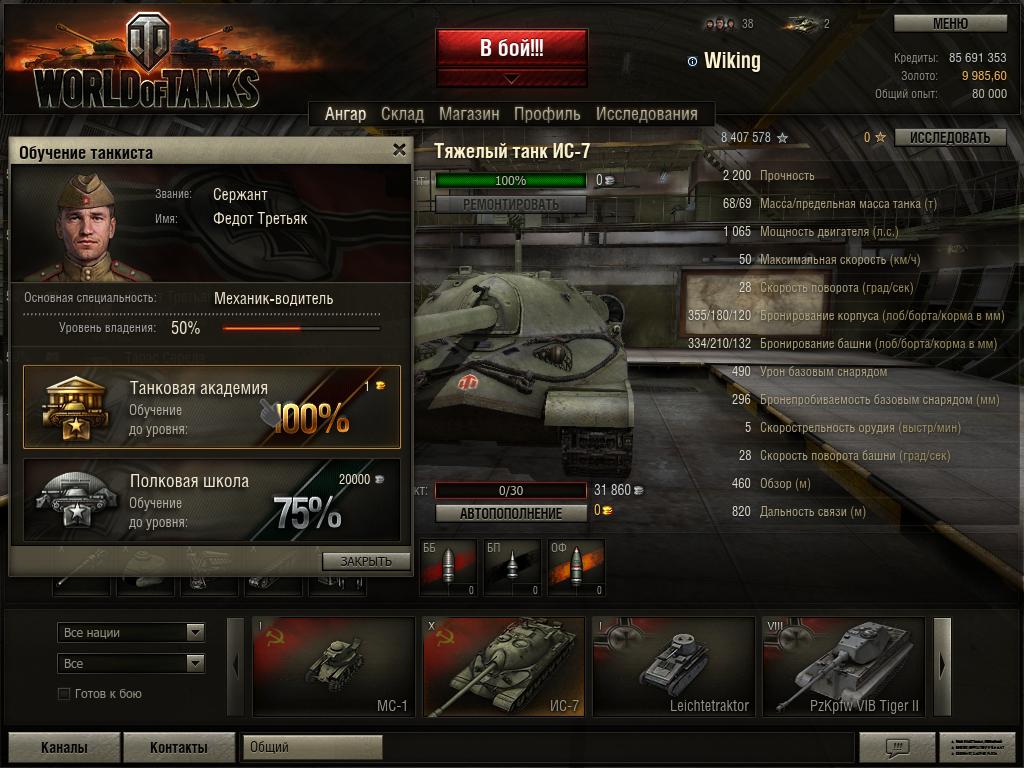1024x768 pixels.
Task: Switch to the Магазин tab
Action: pyautogui.click(x=469, y=114)
